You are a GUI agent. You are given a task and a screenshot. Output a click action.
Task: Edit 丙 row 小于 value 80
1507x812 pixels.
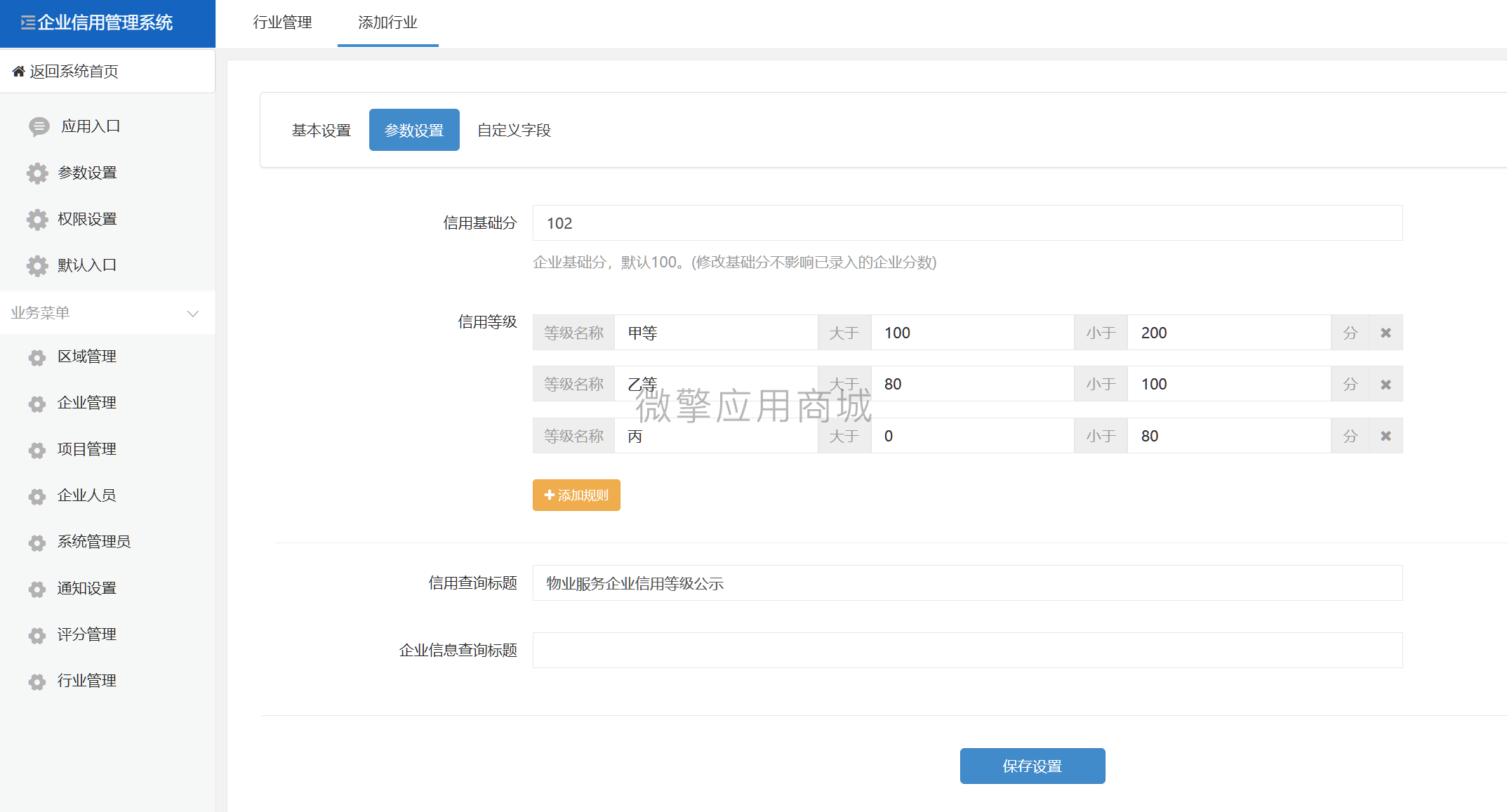[1230, 436]
